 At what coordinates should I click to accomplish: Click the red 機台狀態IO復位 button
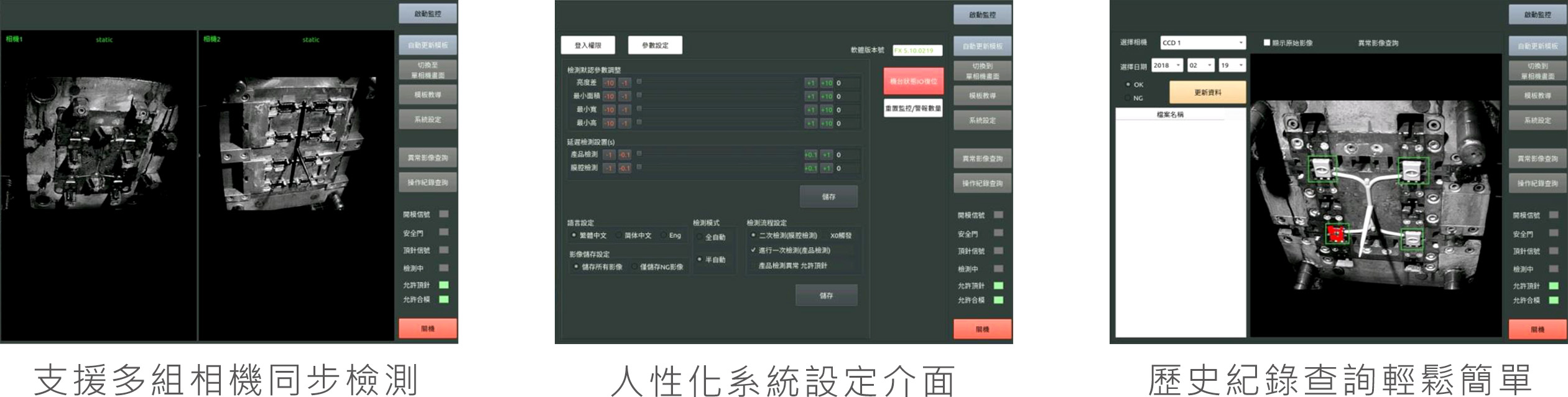[913, 82]
